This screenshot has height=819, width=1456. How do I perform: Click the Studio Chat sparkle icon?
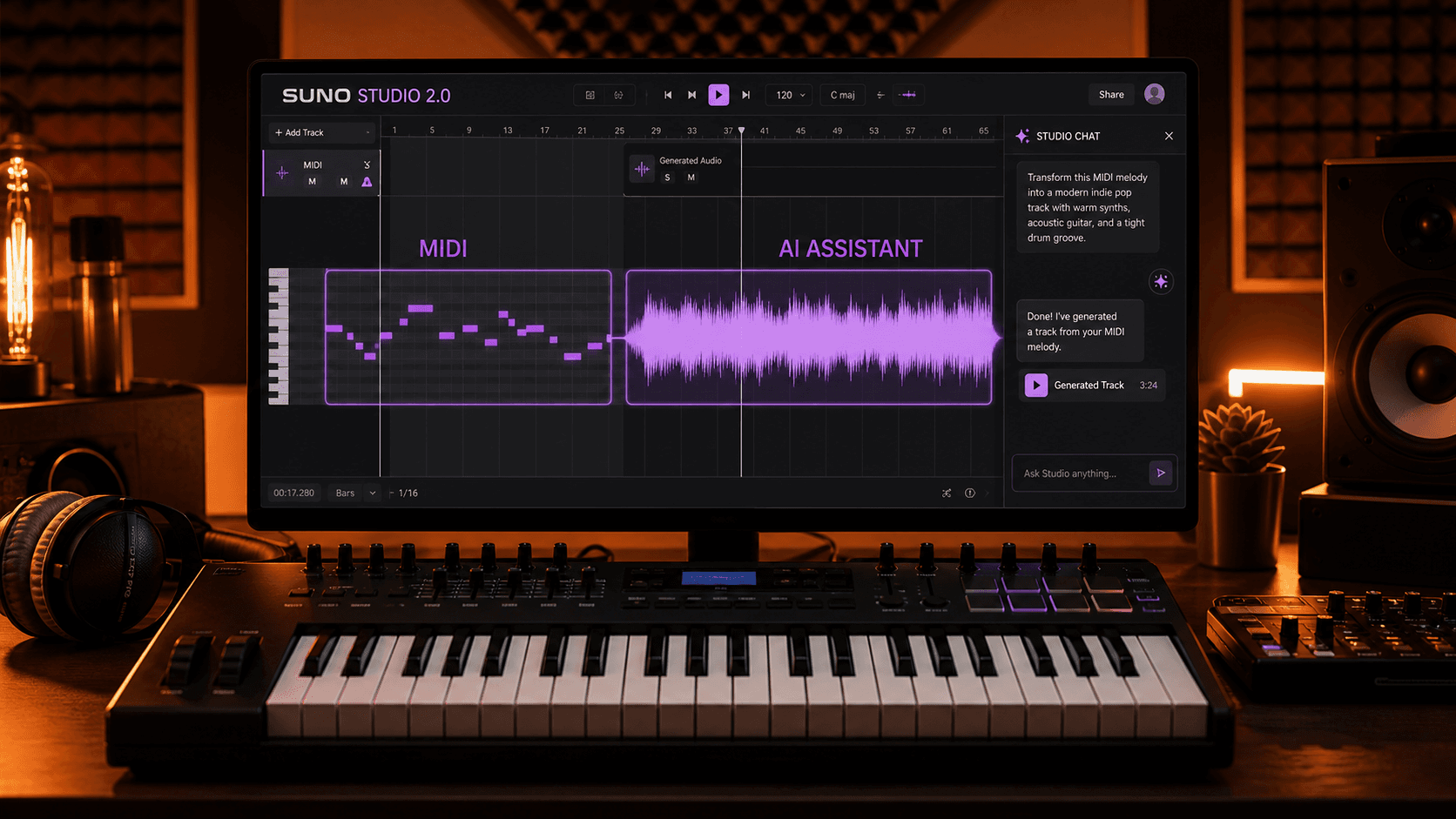pyautogui.click(x=1022, y=136)
